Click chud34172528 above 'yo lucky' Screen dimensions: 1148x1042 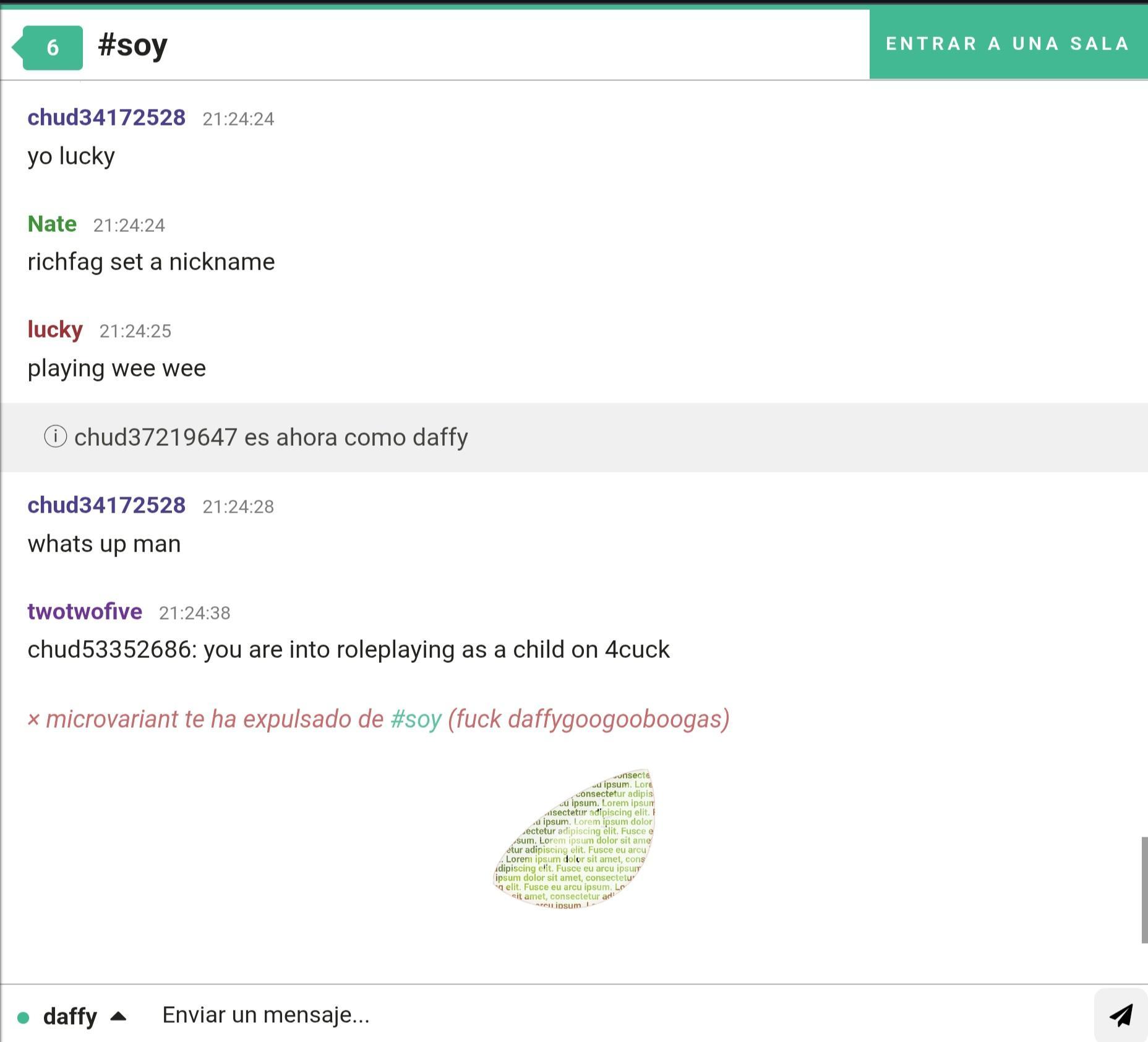coord(106,117)
